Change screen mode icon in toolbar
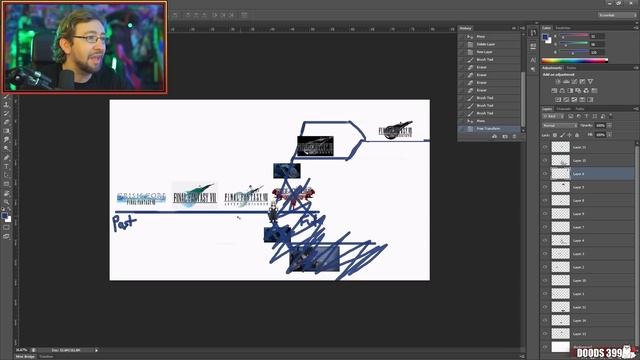 coord(6,236)
